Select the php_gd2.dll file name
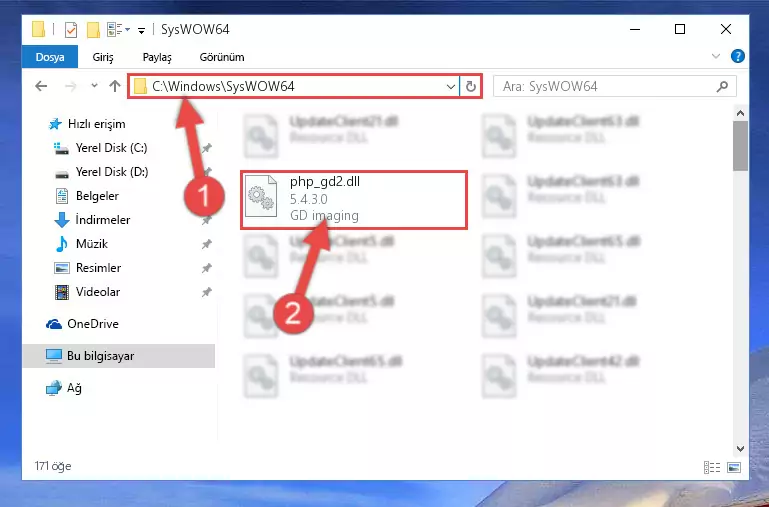Screen dimensions: 769x507 [x=325, y=181]
